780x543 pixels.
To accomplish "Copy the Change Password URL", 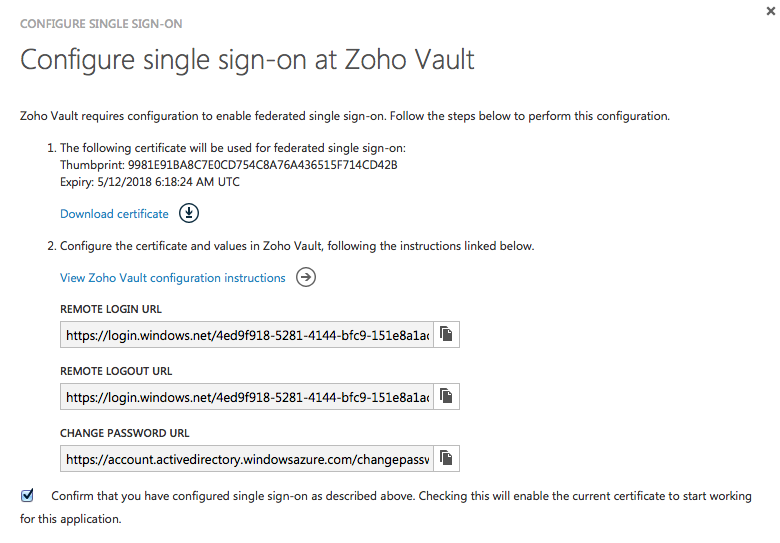I will (447, 459).
